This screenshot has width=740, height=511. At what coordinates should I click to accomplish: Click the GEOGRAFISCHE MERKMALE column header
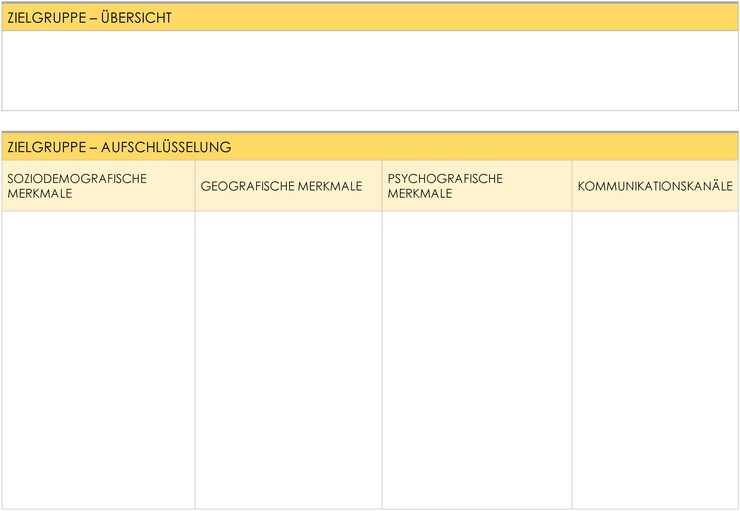[288, 186]
